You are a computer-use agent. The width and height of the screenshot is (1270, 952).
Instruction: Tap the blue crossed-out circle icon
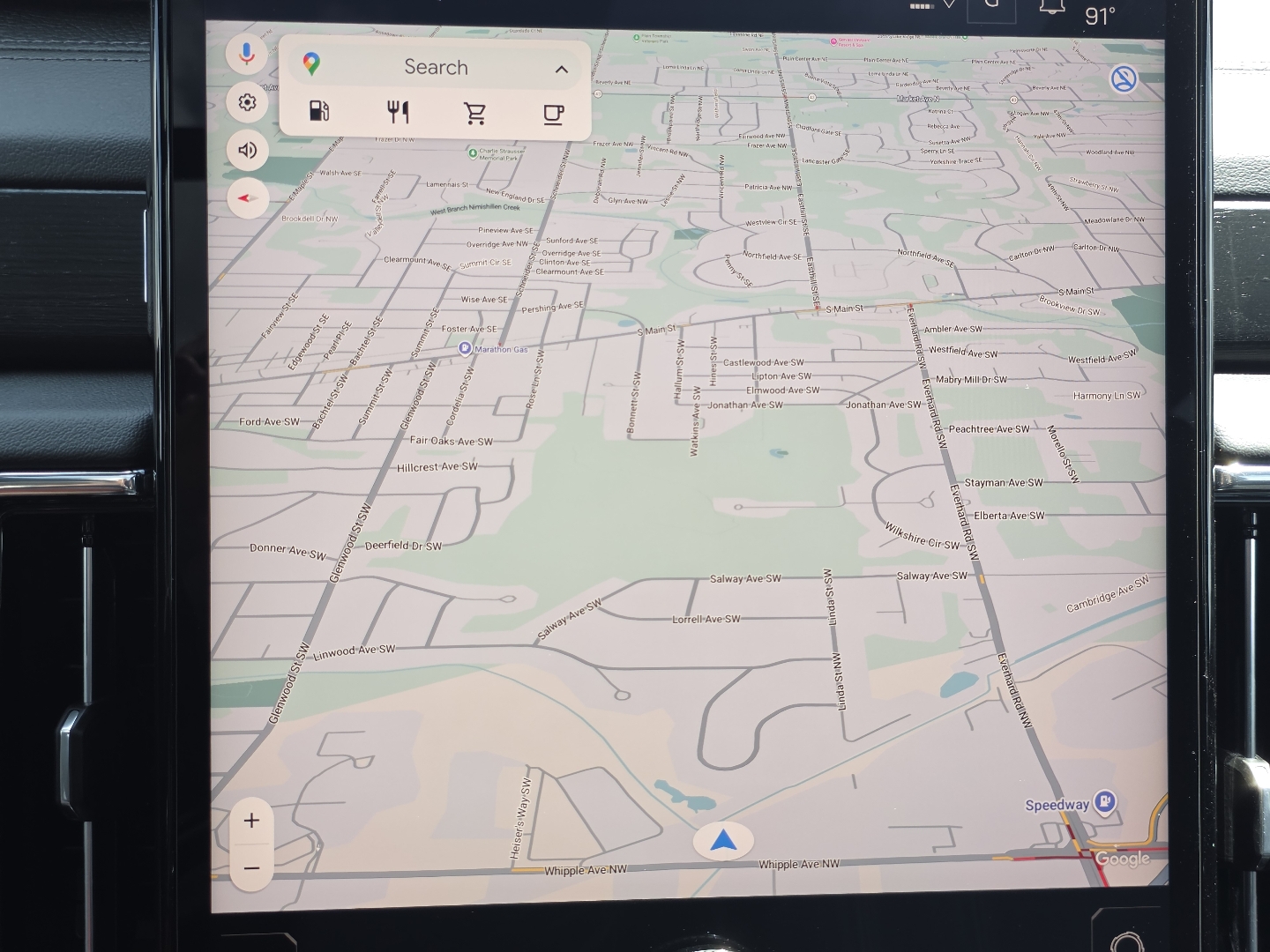(x=1123, y=79)
